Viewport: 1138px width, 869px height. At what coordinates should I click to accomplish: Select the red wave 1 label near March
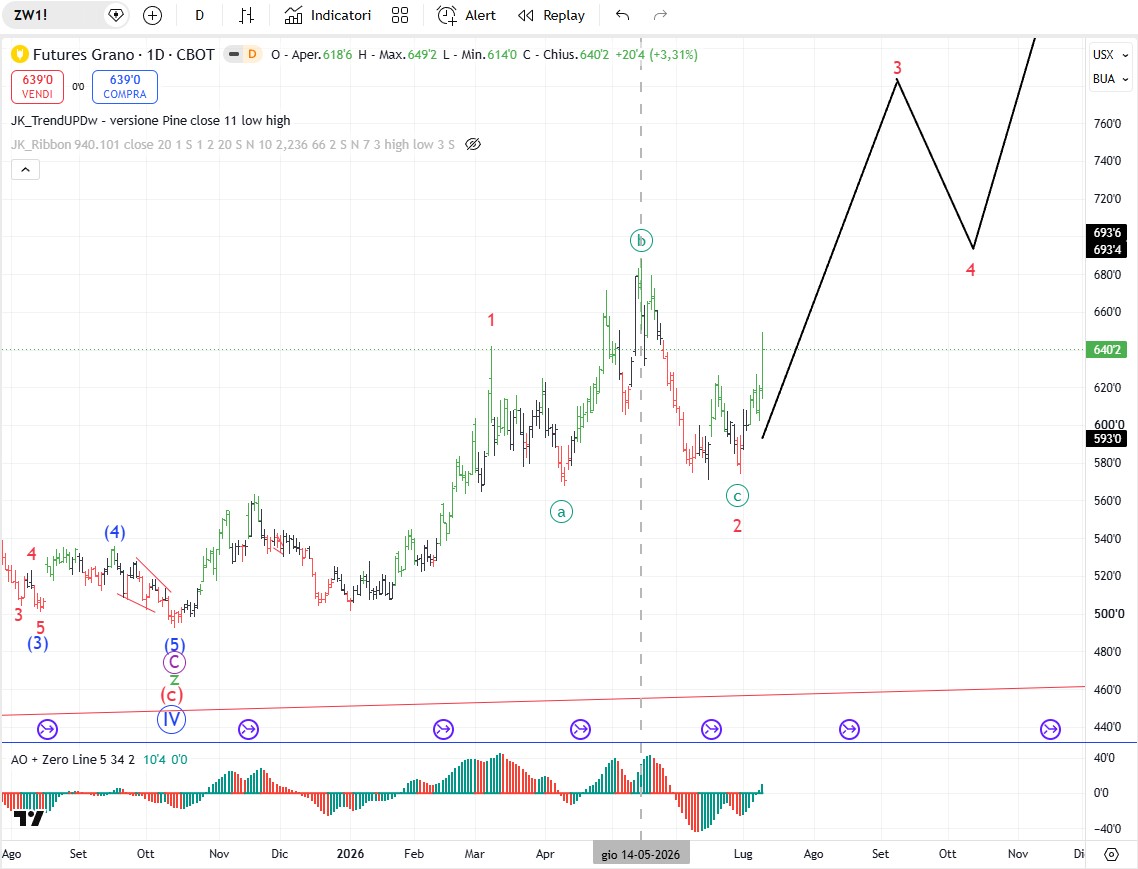pos(491,320)
